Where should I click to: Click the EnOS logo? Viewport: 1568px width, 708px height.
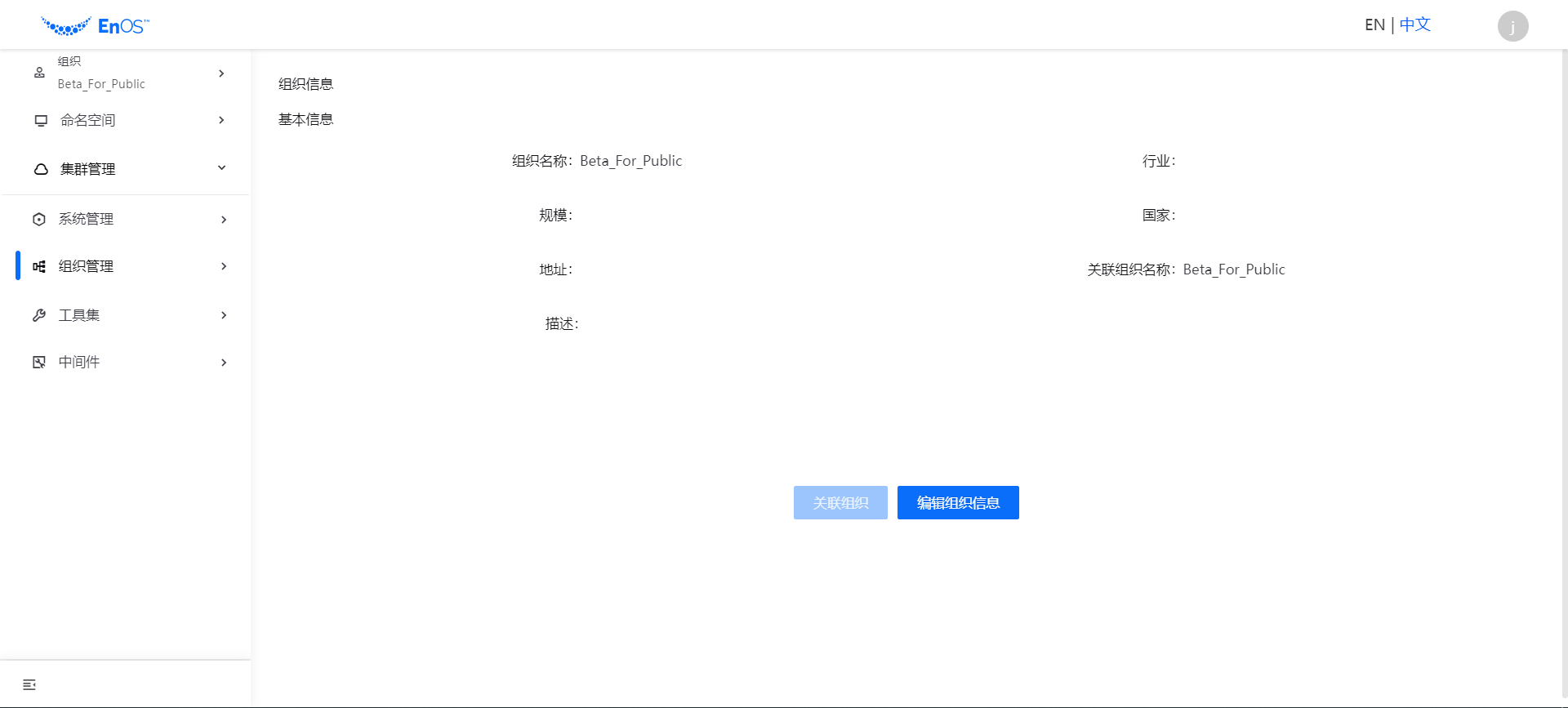click(95, 26)
